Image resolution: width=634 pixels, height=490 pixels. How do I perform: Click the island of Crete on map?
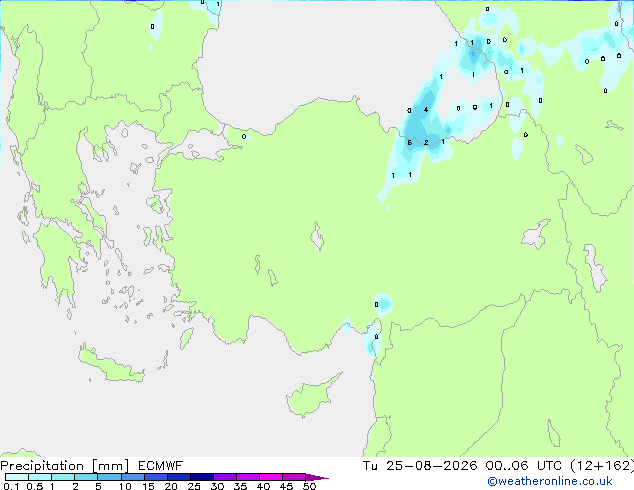[110, 366]
